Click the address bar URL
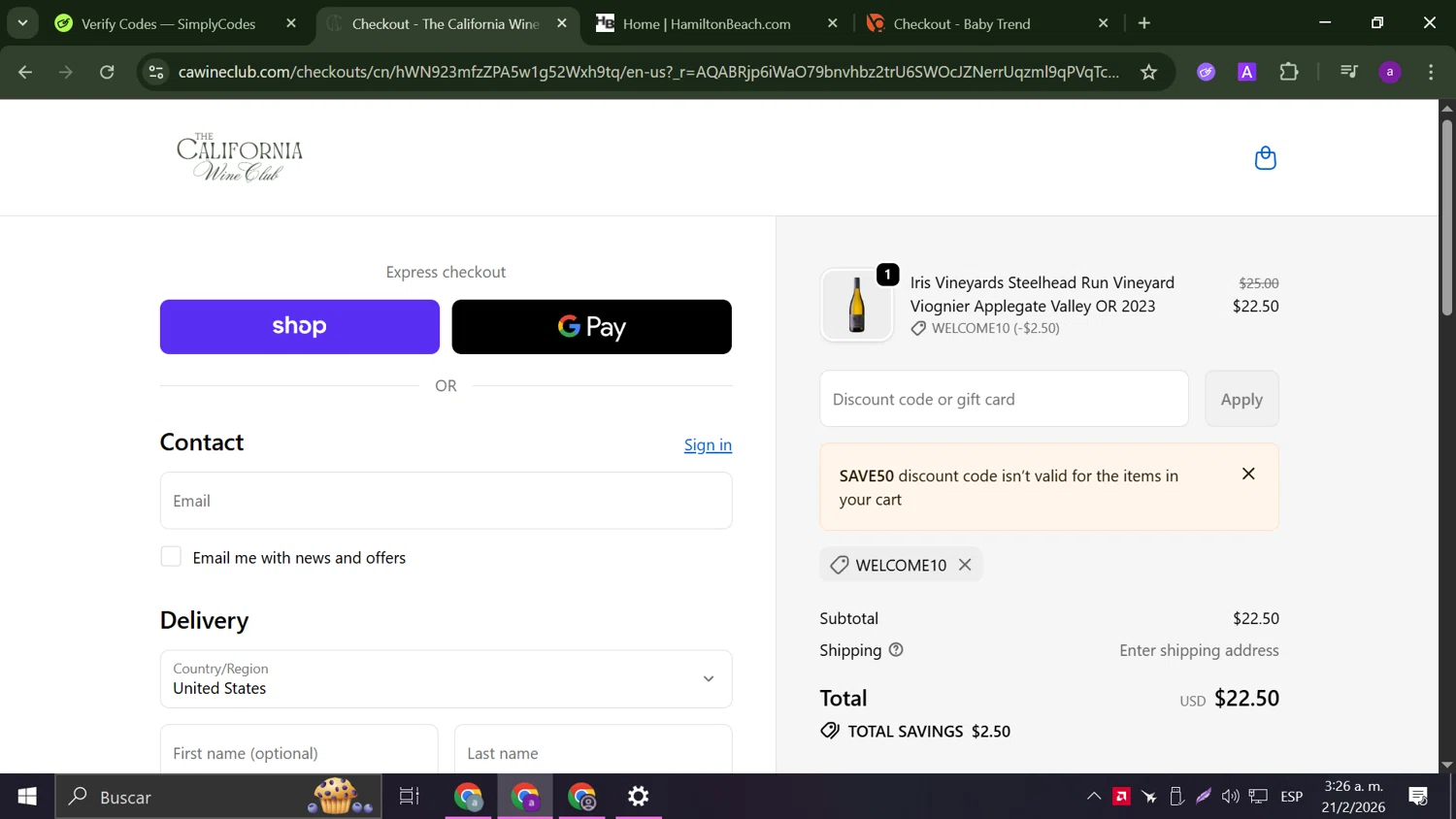 648,72
